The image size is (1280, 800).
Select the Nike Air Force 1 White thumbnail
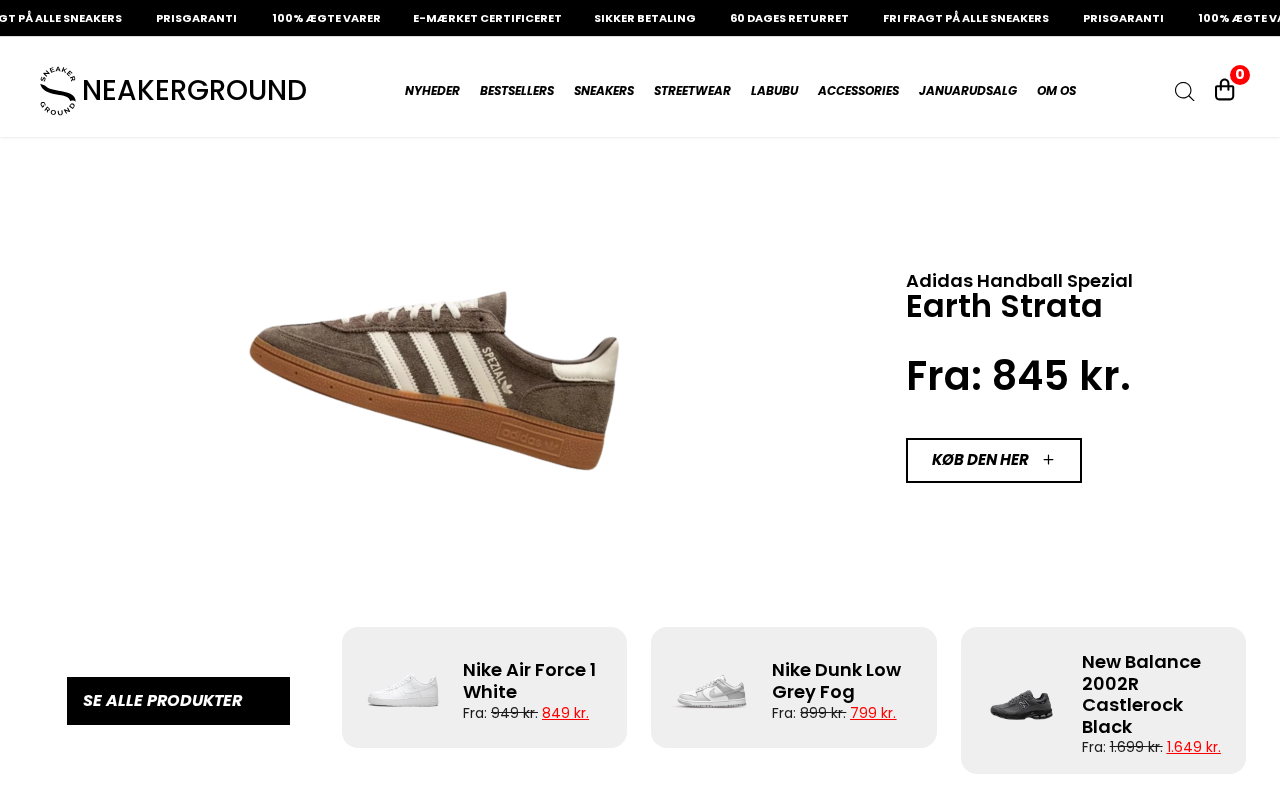(403, 690)
